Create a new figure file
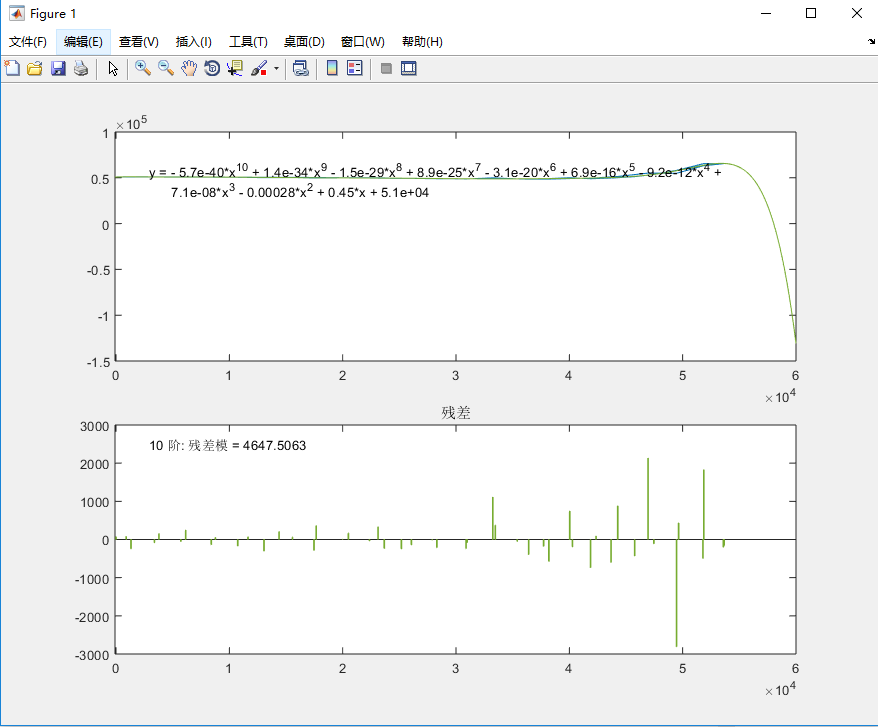Viewport: 878px width, 727px height. 11,68
